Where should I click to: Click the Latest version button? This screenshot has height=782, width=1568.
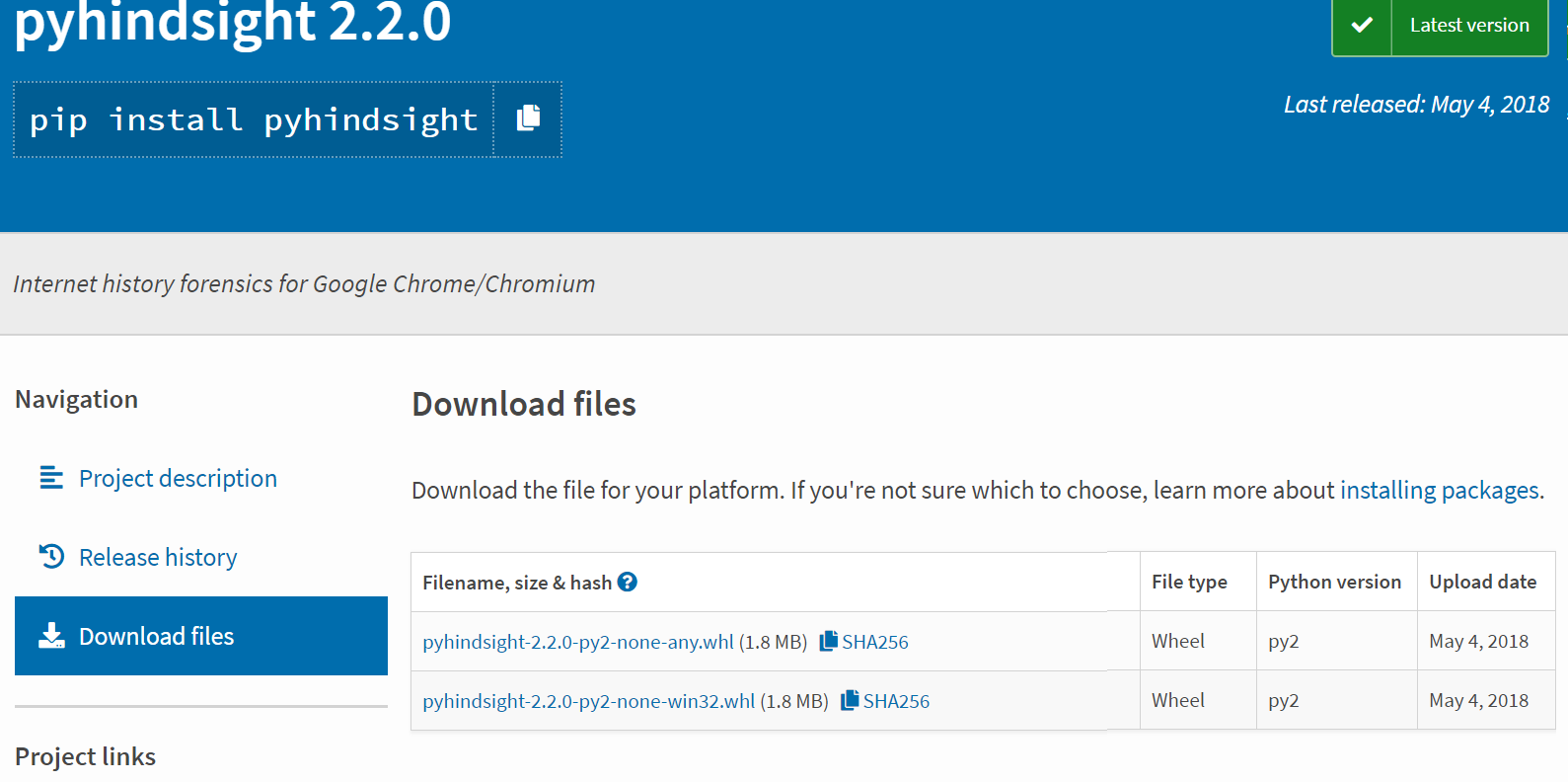tap(1468, 26)
